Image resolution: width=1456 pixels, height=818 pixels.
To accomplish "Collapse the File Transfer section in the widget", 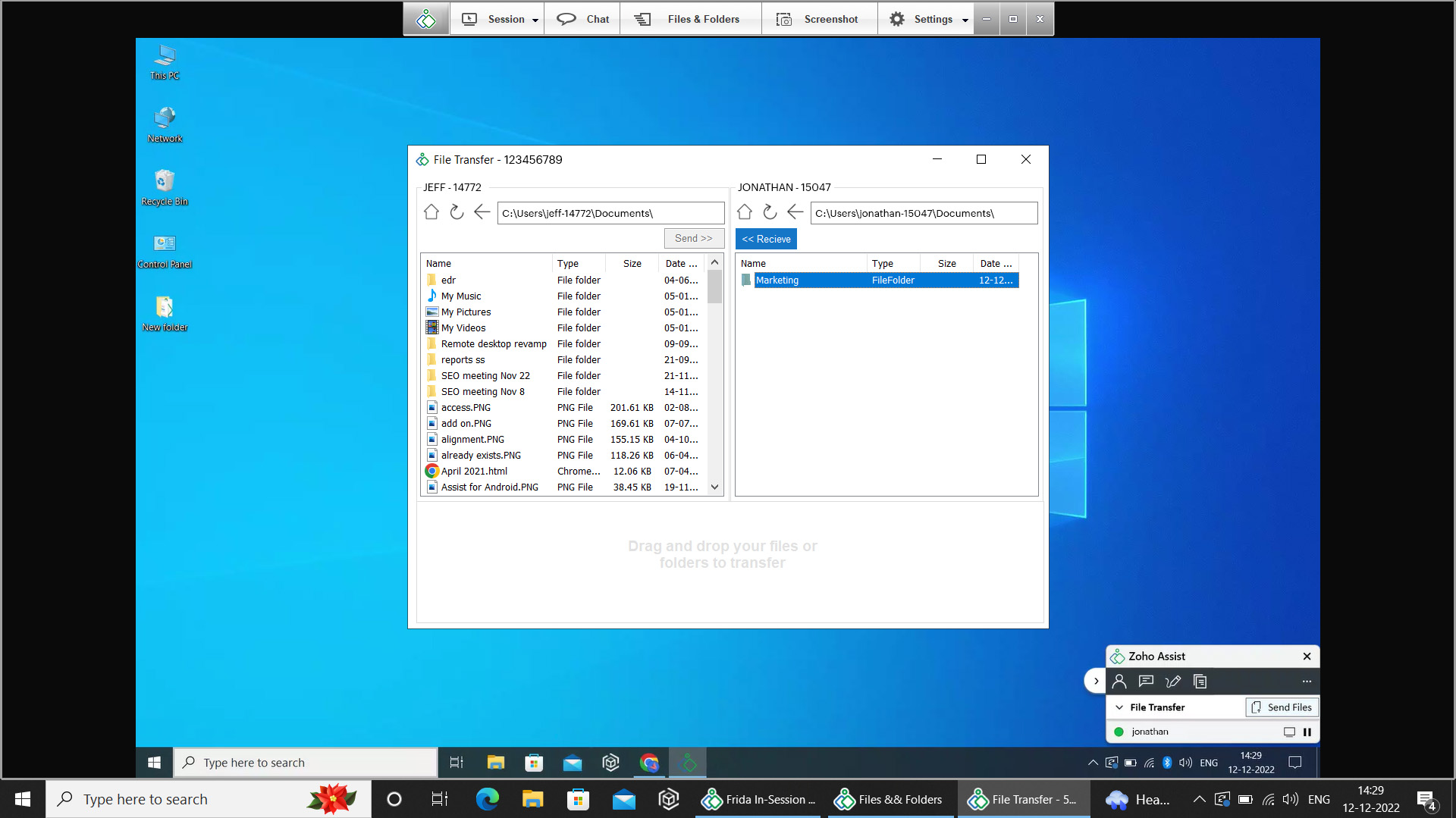I will pos(1119,707).
